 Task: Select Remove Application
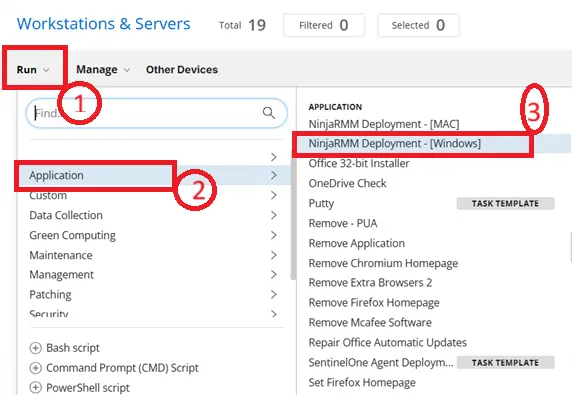pyautogui.click(x=357, y=243)
